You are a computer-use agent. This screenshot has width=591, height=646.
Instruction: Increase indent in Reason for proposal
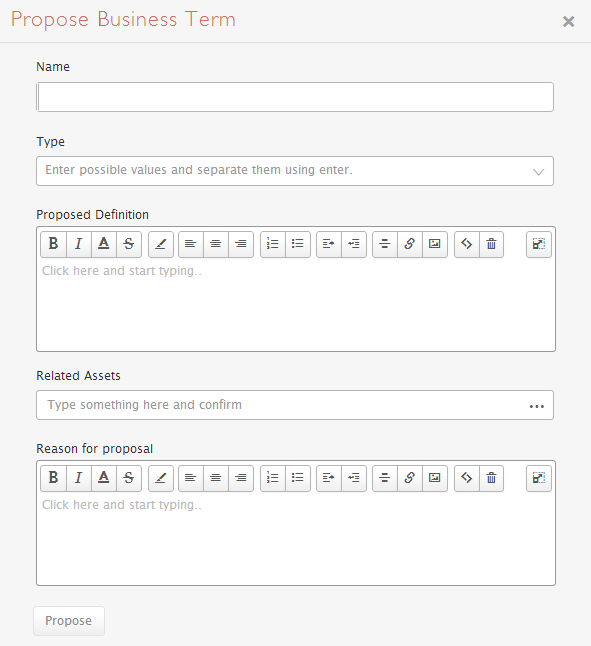tap(329, 478)
